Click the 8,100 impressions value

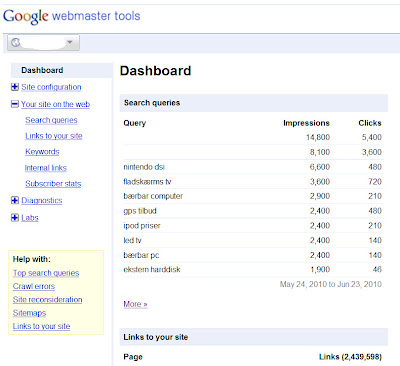(320, 152)
